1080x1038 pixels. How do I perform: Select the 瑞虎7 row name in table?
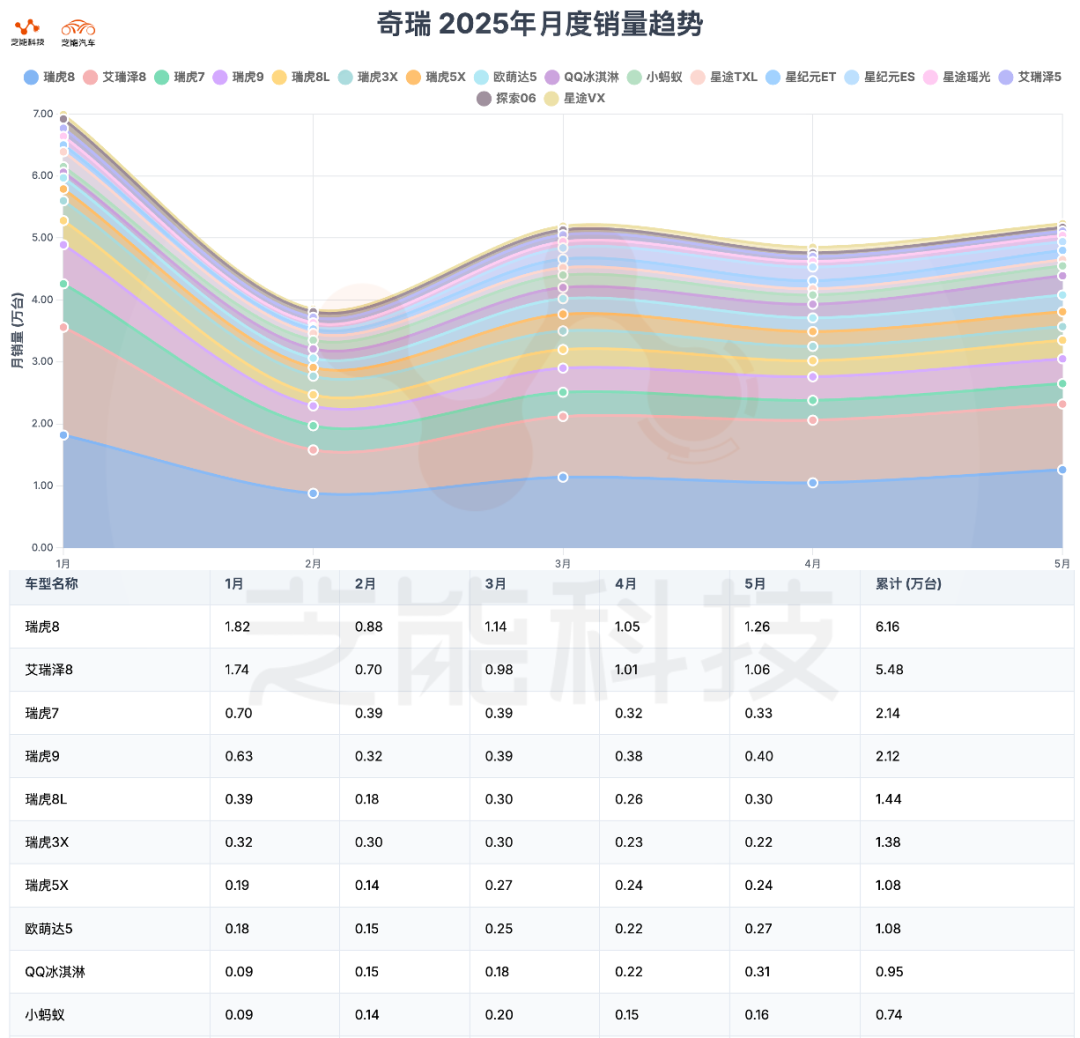tap(42, 713)
